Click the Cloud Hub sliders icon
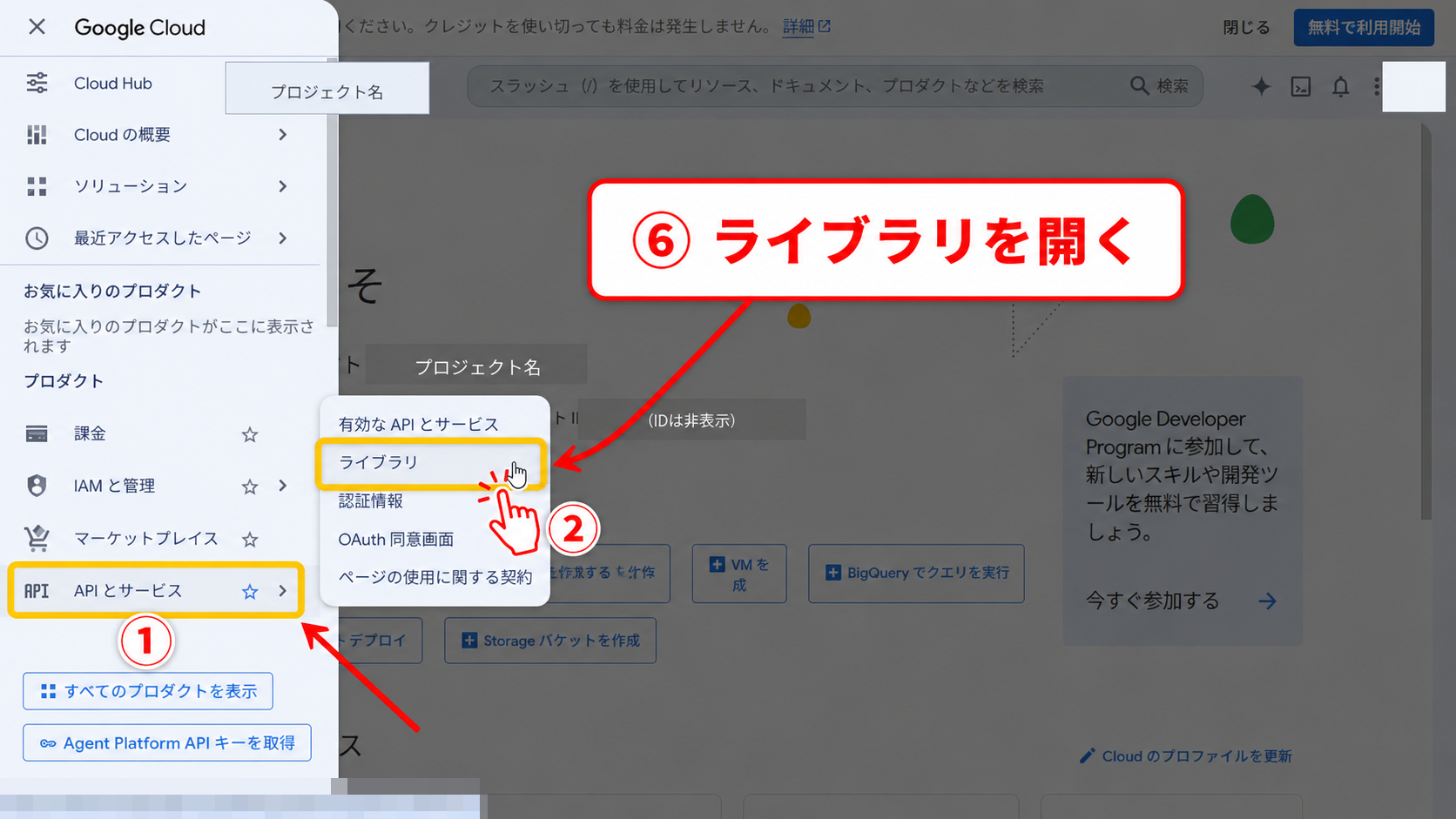Viewport: 1456px width, 819px height. tap(37, 84)
